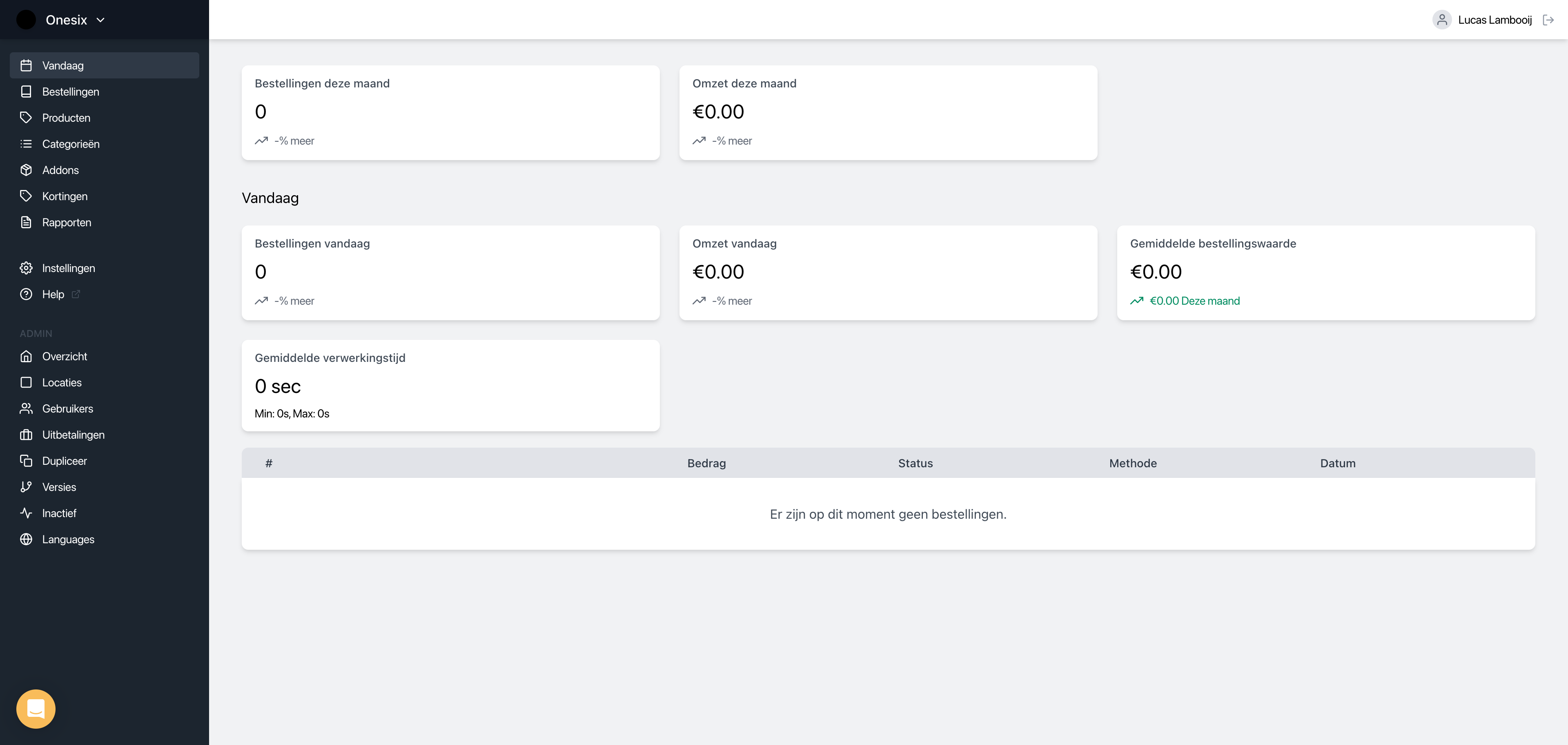1568x745 pixels.
Task: Click the '0 sec' value
Action: click(x=278, y=386)
